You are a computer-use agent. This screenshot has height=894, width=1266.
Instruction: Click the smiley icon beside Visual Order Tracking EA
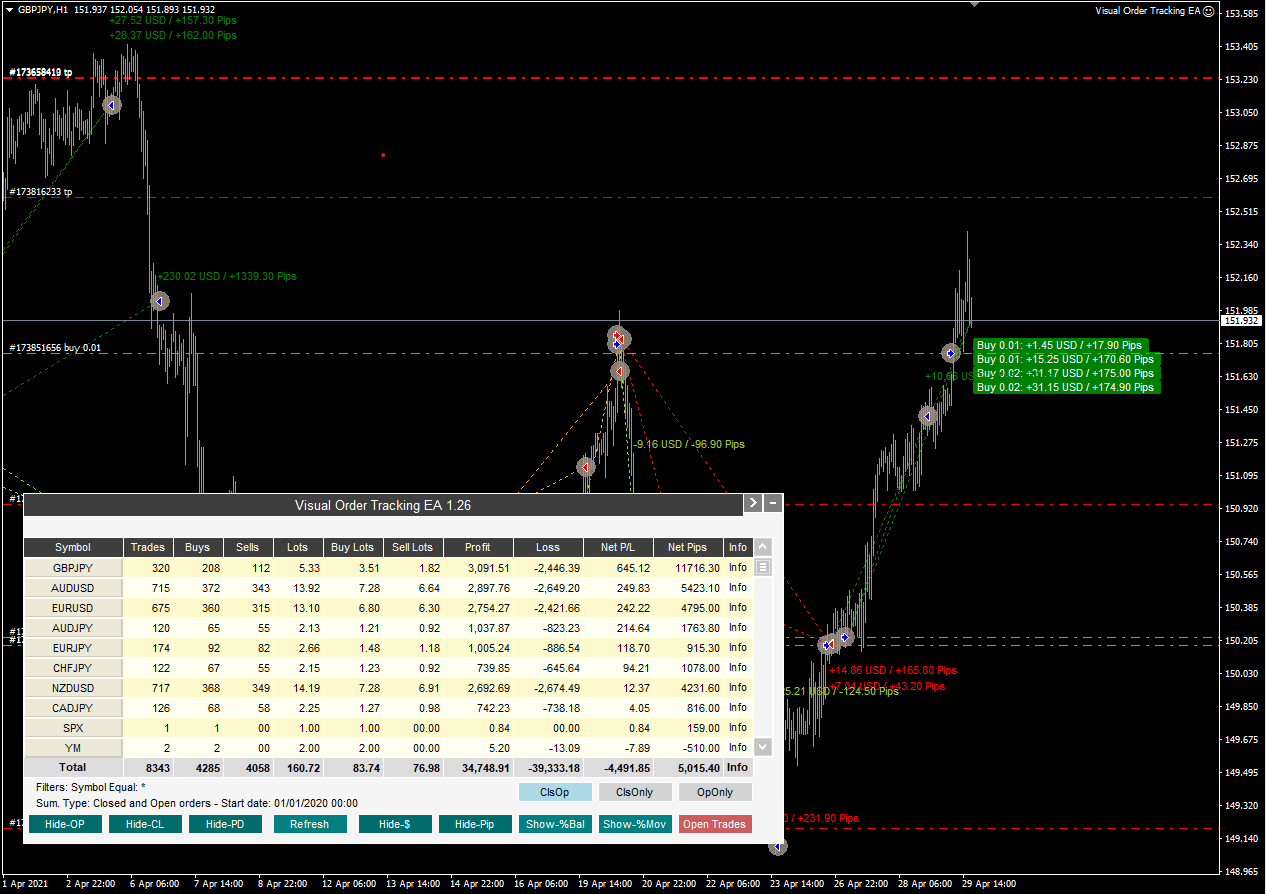click(x=1208, y=11)
